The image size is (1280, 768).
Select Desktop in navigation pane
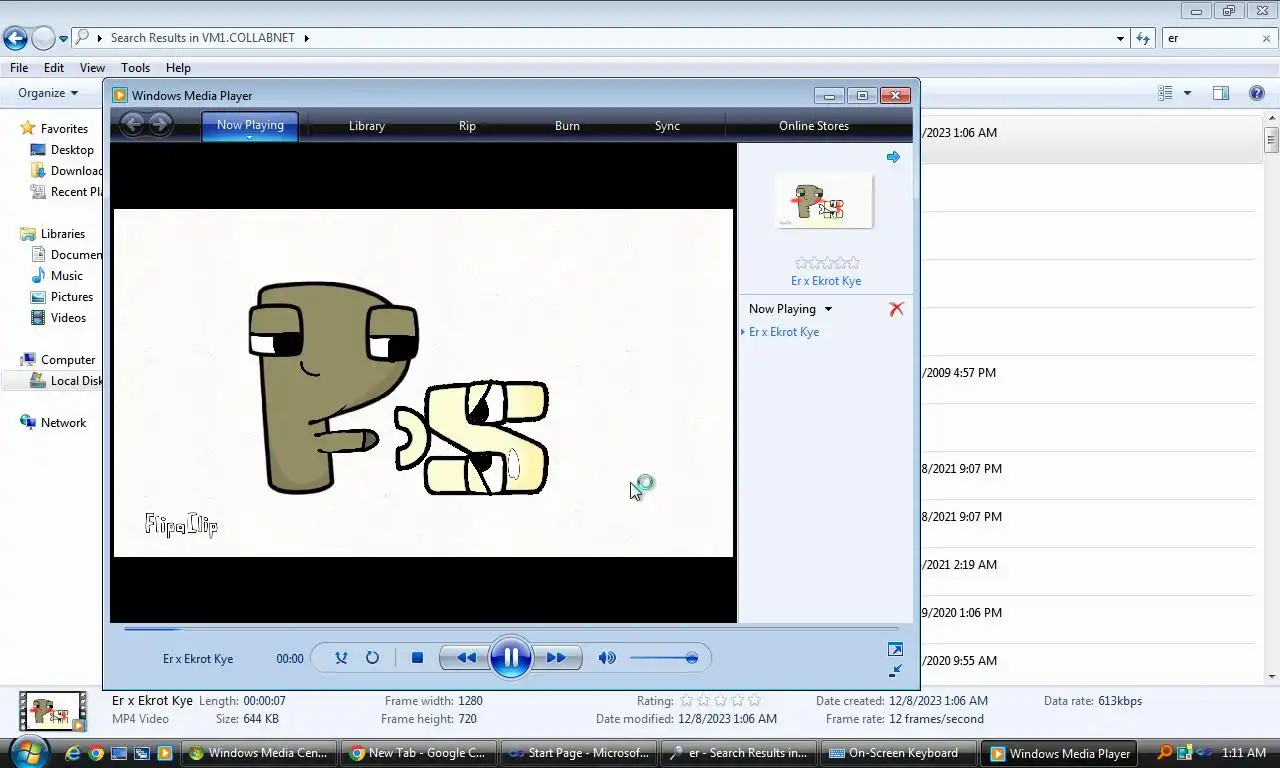click(x=72, y=150)
